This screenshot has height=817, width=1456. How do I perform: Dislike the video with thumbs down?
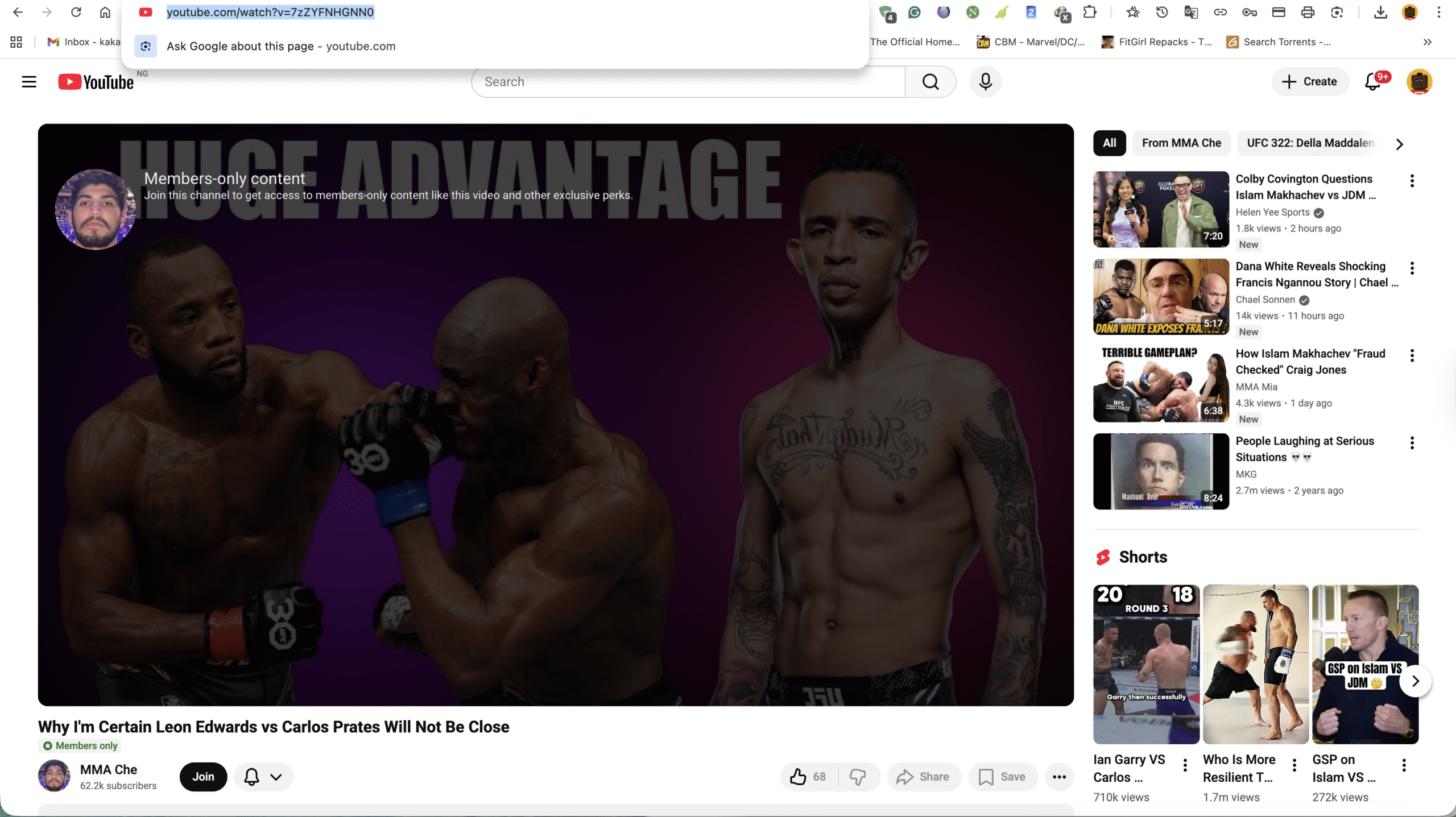coord(858,777)
